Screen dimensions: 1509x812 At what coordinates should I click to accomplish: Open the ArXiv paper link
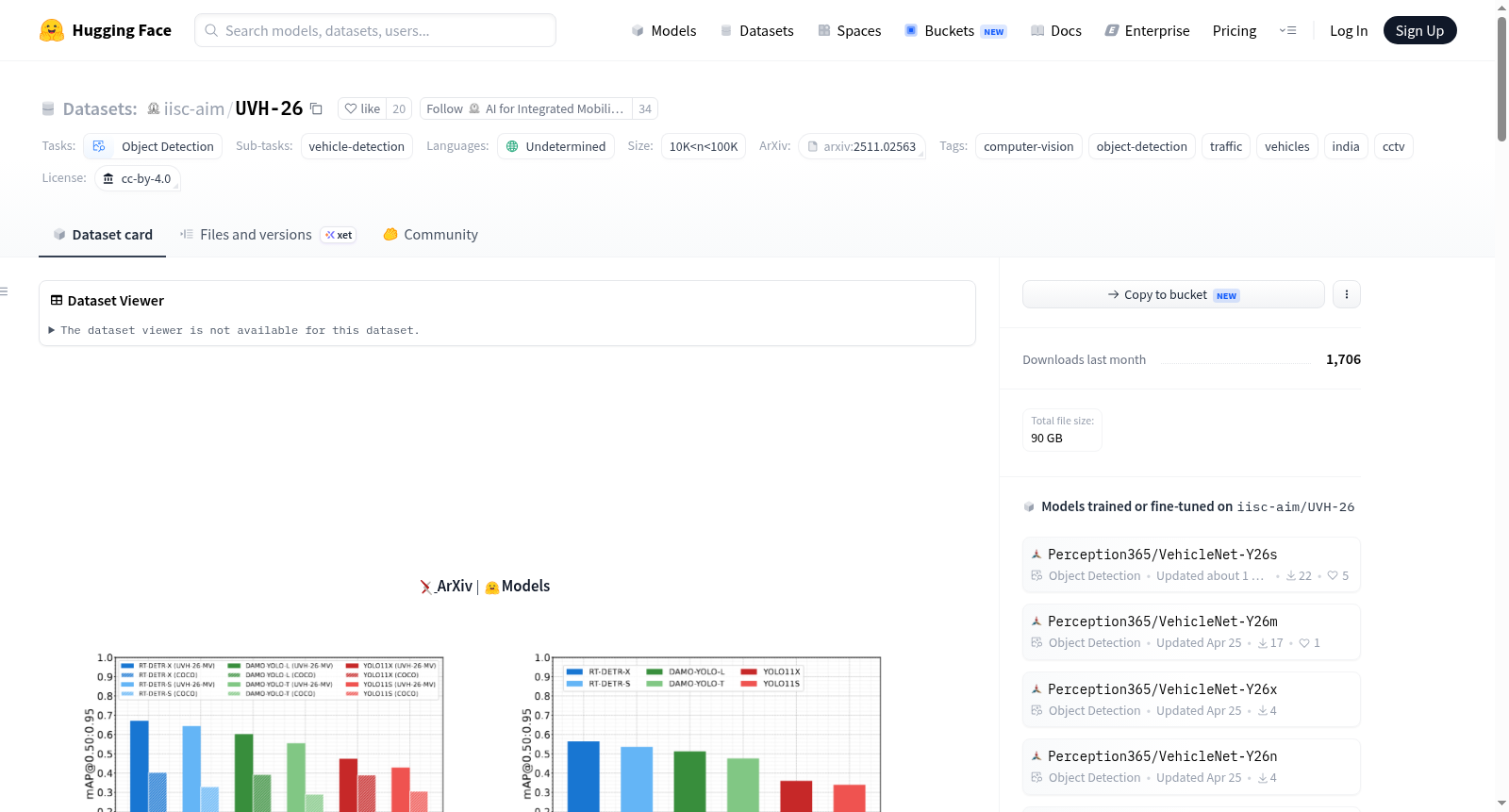pos(446,586)
